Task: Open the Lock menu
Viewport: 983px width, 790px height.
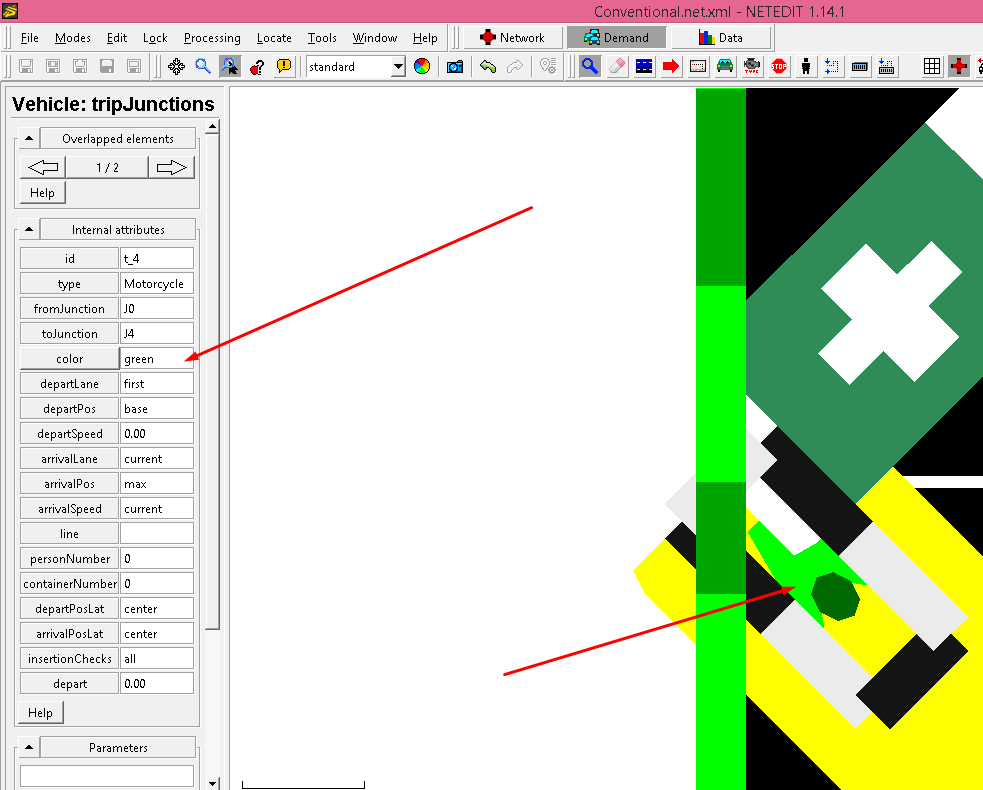Action: point(155,38)
